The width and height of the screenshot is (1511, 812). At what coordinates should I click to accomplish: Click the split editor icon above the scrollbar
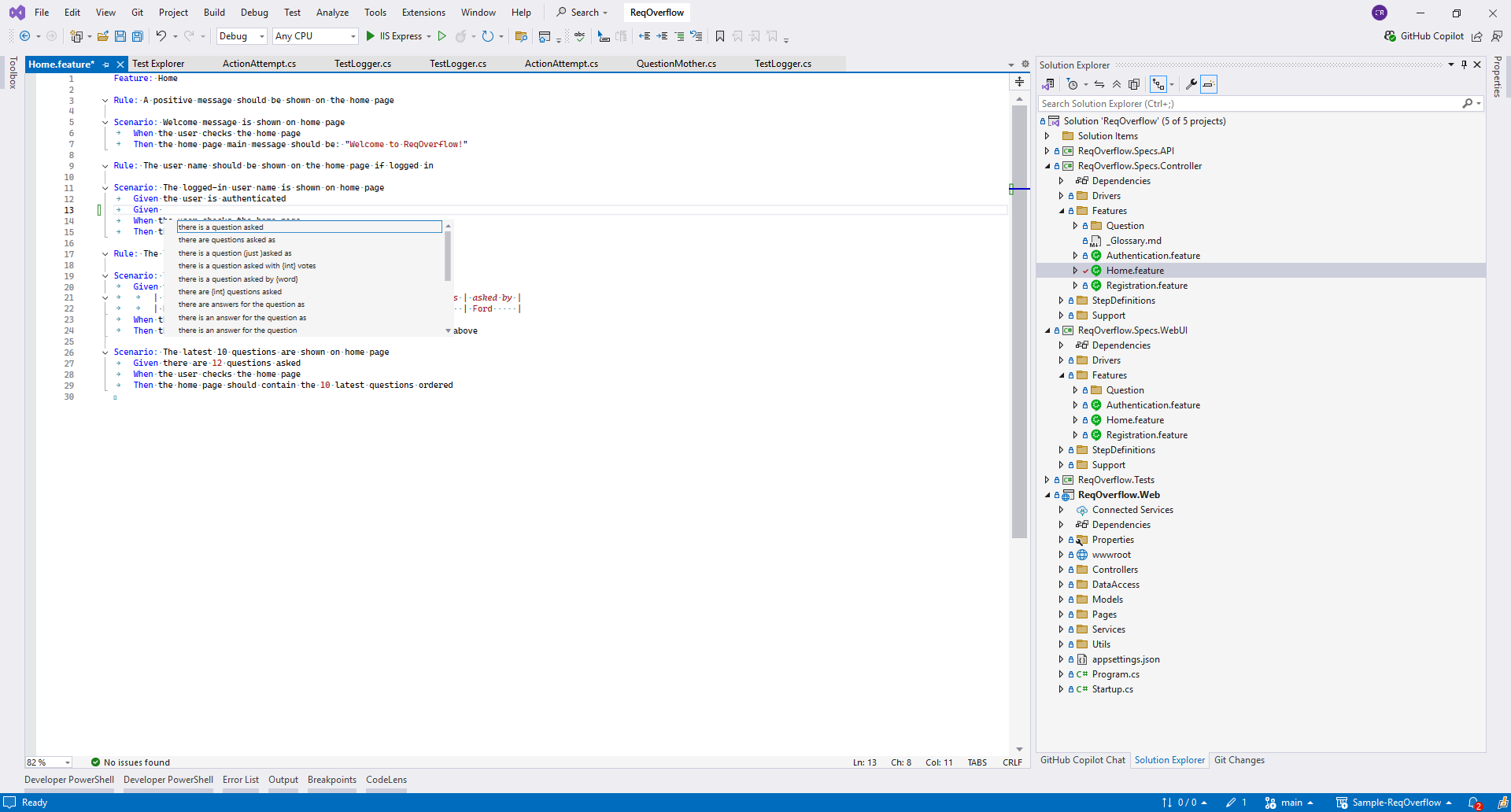point(1019,82)
